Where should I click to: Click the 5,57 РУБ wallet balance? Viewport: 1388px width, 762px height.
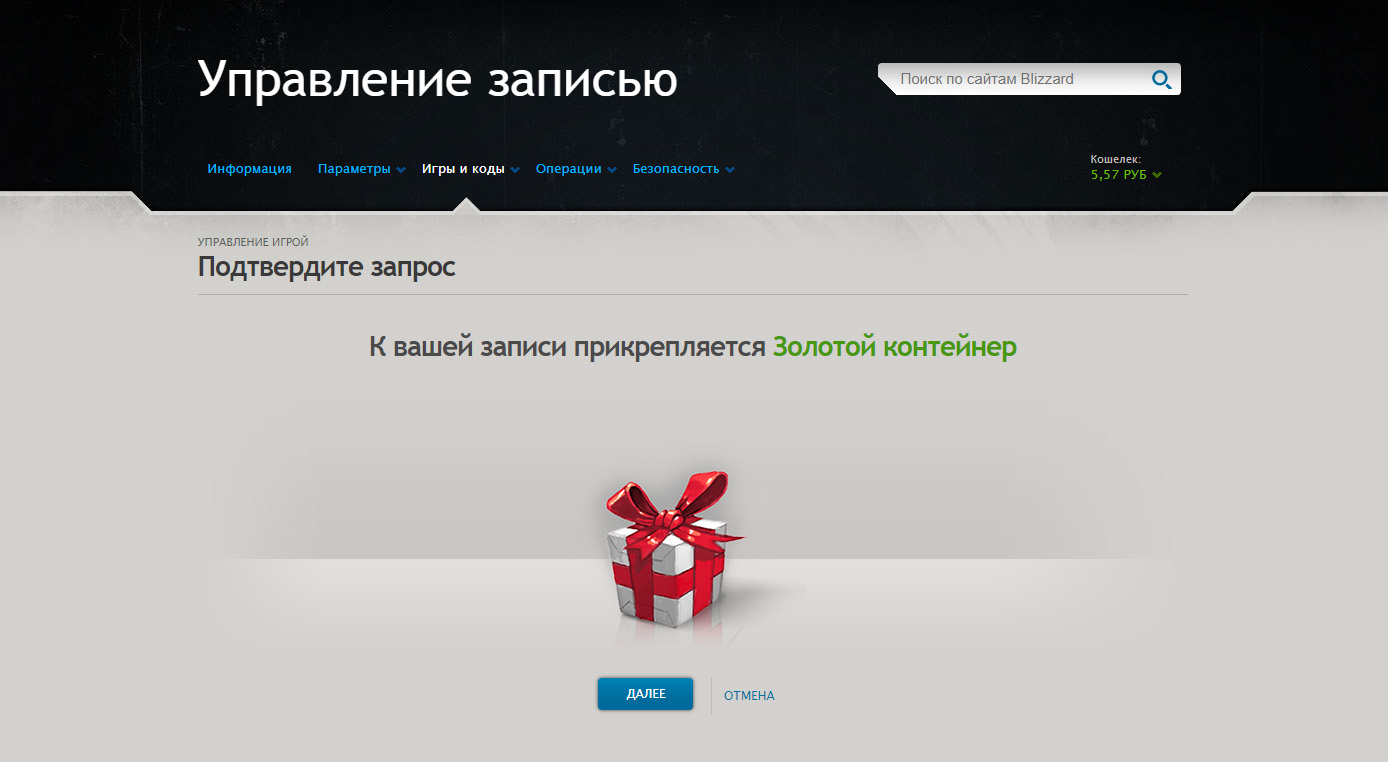tap(1119, 175)
